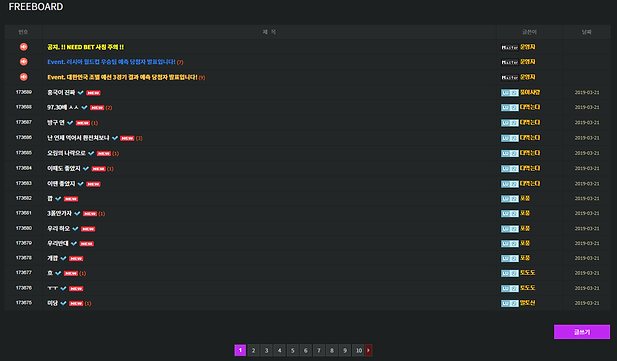617x361 pixels.
Task: Click the author name in row 173675
Action: tap(527, 303)
